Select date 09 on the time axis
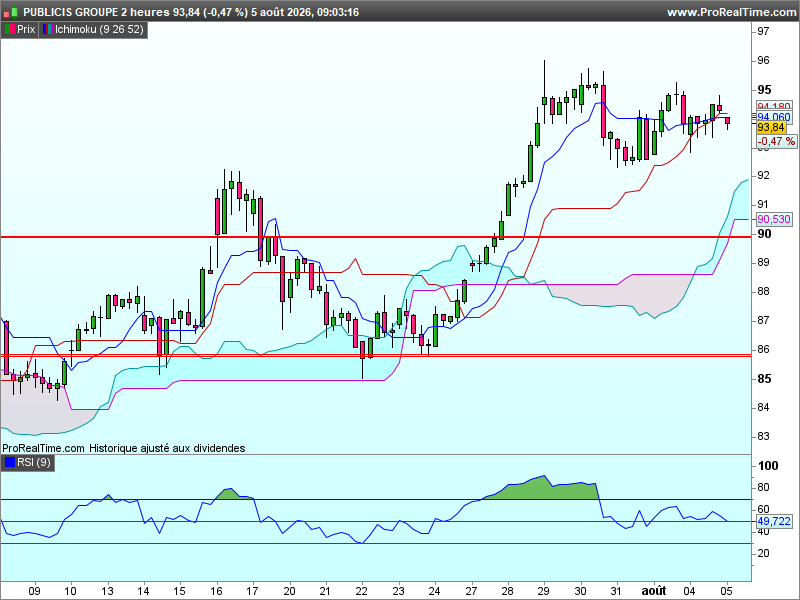 34,591
